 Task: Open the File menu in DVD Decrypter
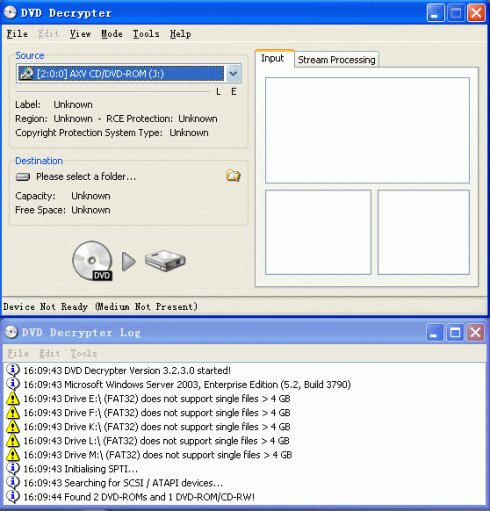pos(17,34)
